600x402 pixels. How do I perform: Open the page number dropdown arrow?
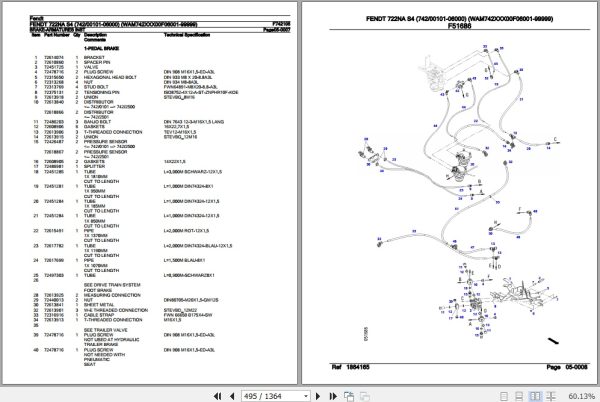click(306, 396)
